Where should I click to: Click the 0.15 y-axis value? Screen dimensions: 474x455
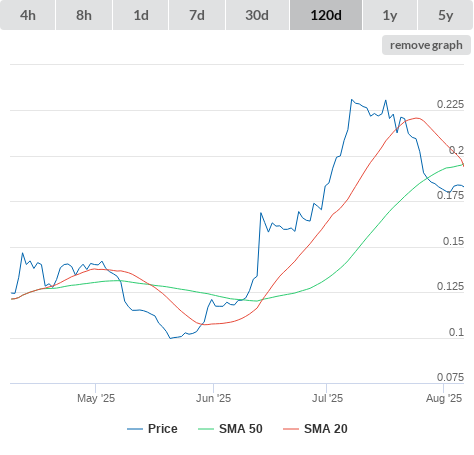point(453,241)
